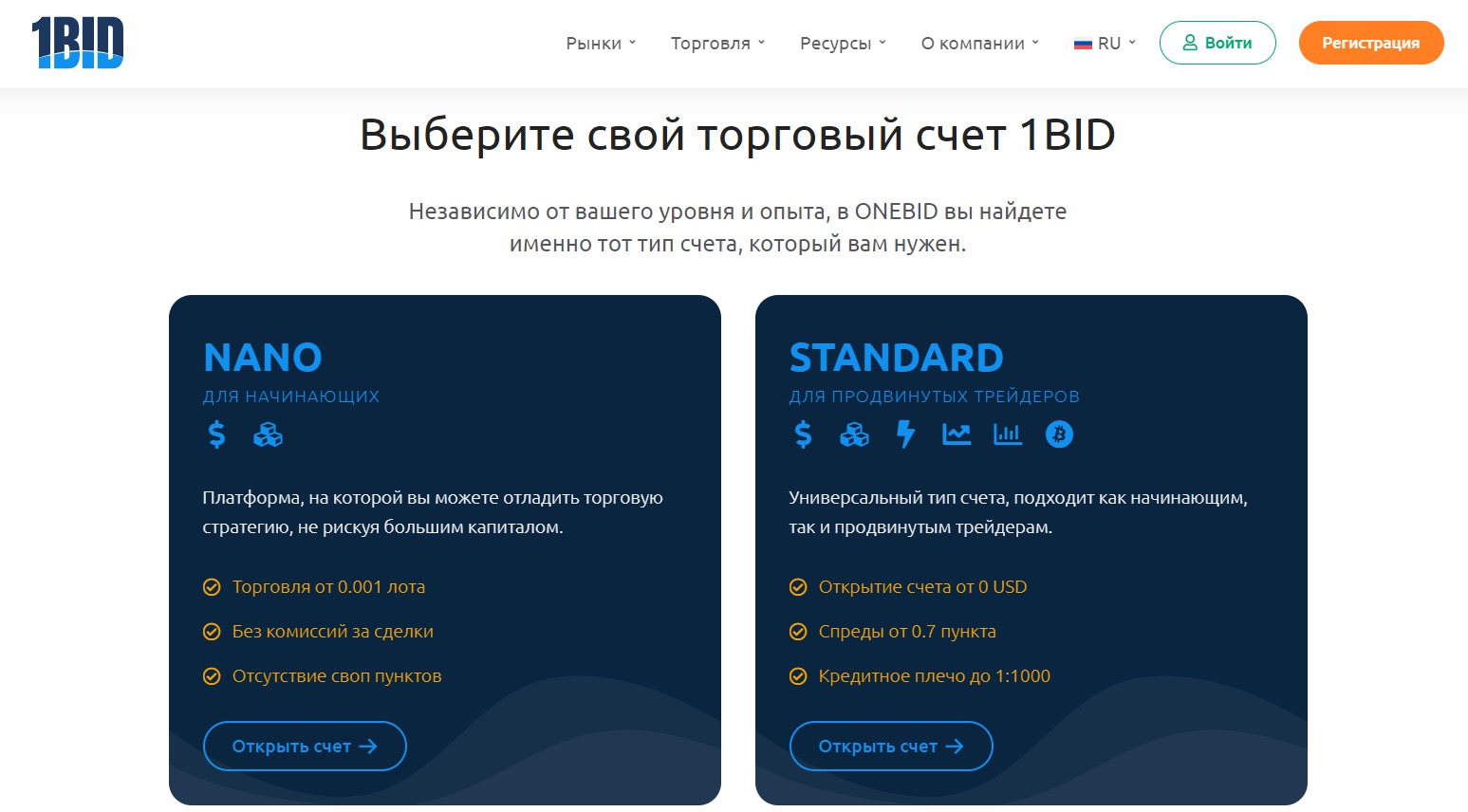
Task: Click the dollar icon in the NANO card
Action: click(217, 434)
